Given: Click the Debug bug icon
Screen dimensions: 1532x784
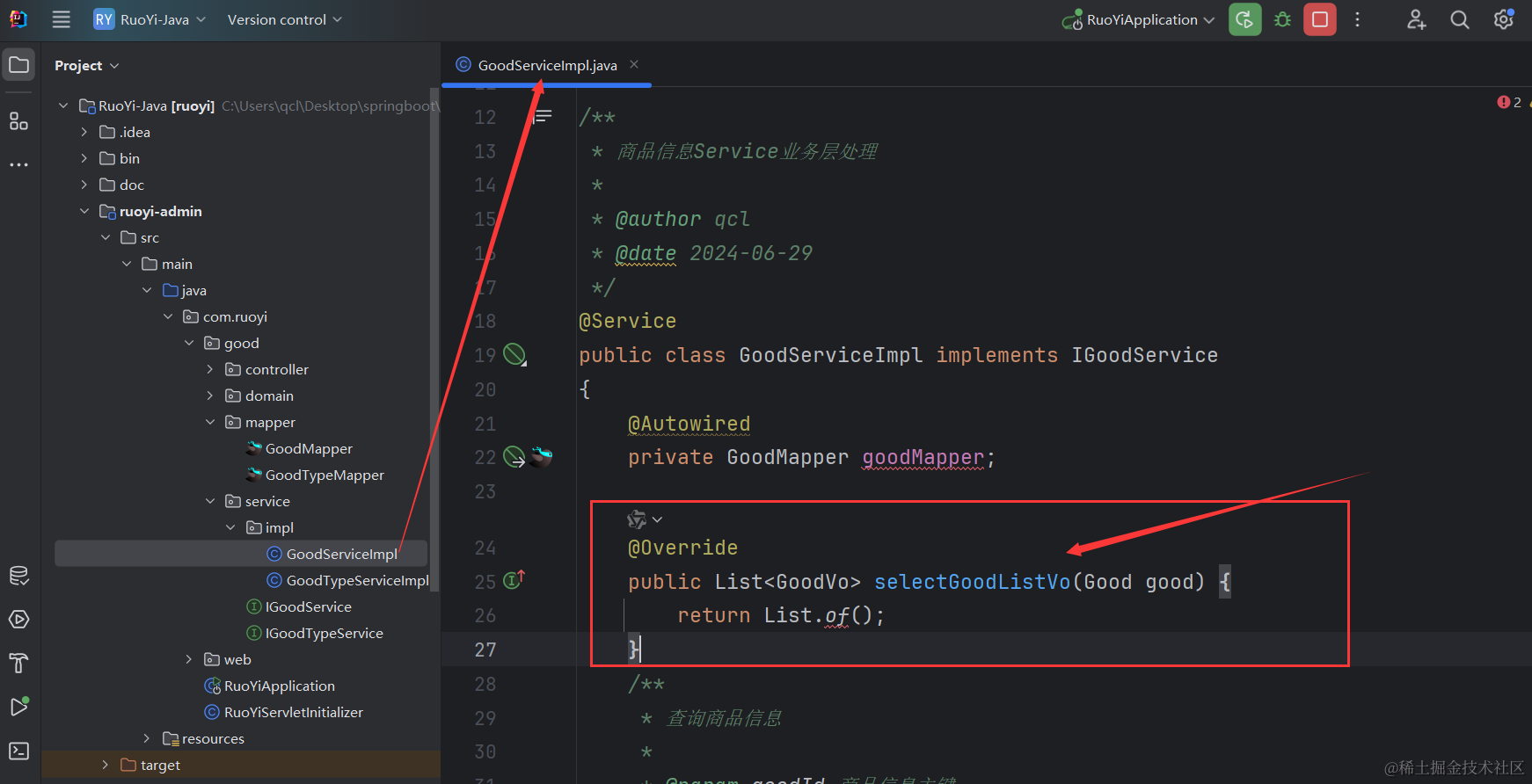Looking at the screenshot, I should (1283, 19).
